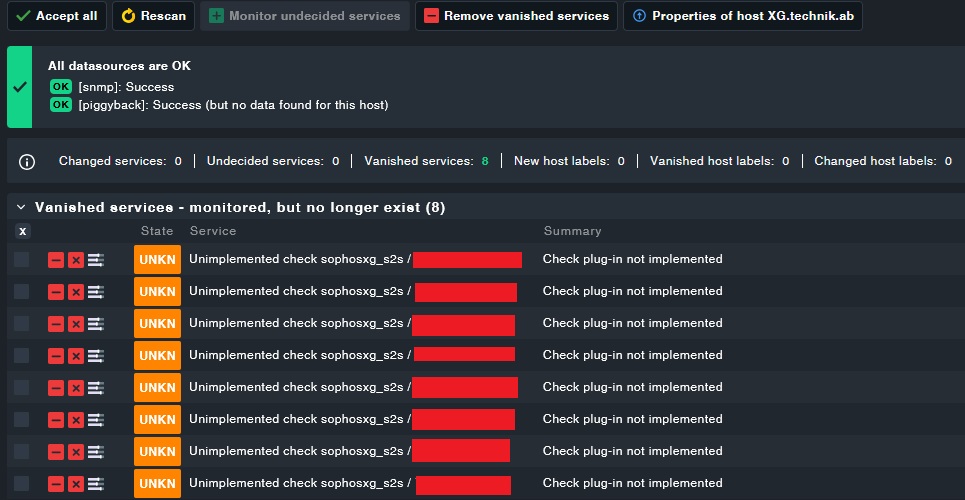Open check parameters icon in sixth service row
The height and width of the screenshot is (500, 965).
pos(96,420)
